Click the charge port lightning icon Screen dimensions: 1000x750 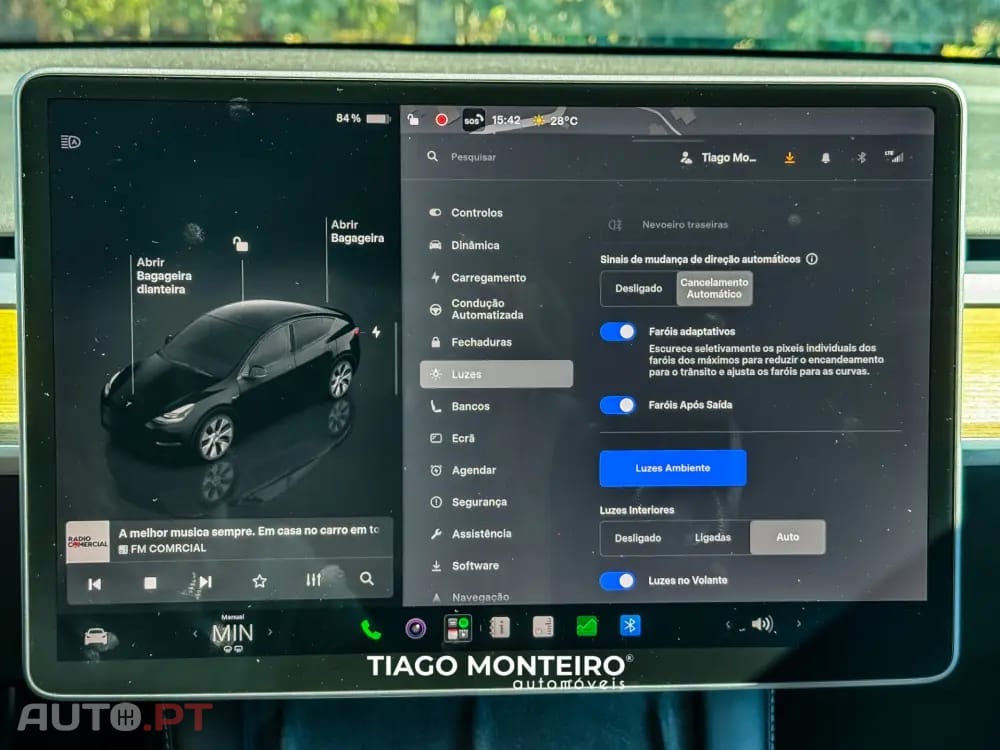pos(376,332)
